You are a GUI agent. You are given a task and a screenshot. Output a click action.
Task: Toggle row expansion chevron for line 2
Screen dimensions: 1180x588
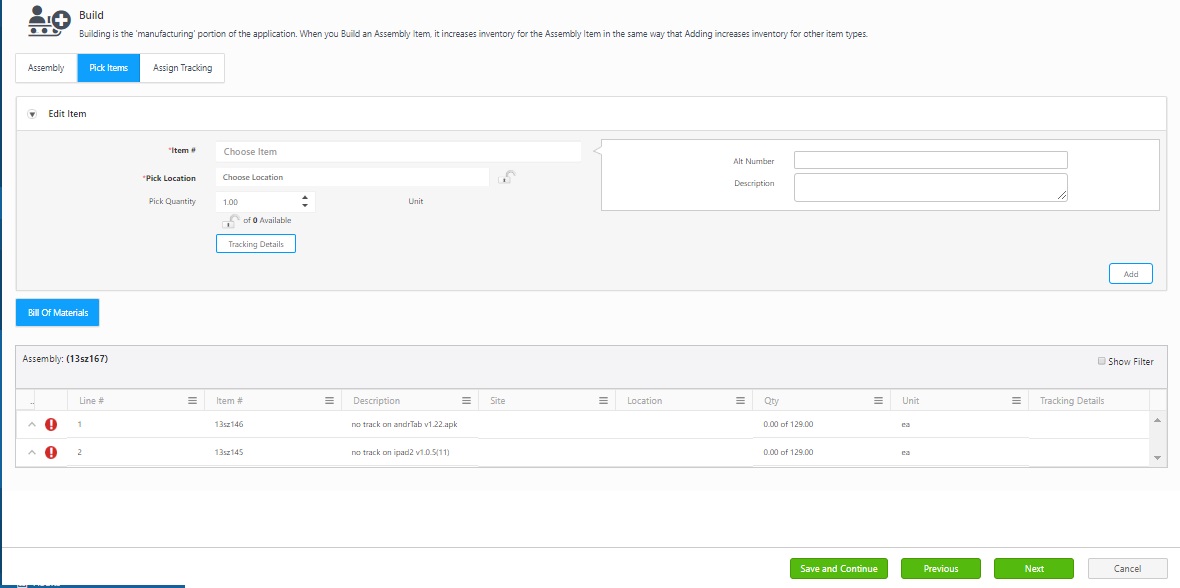(x=31, y=452)
